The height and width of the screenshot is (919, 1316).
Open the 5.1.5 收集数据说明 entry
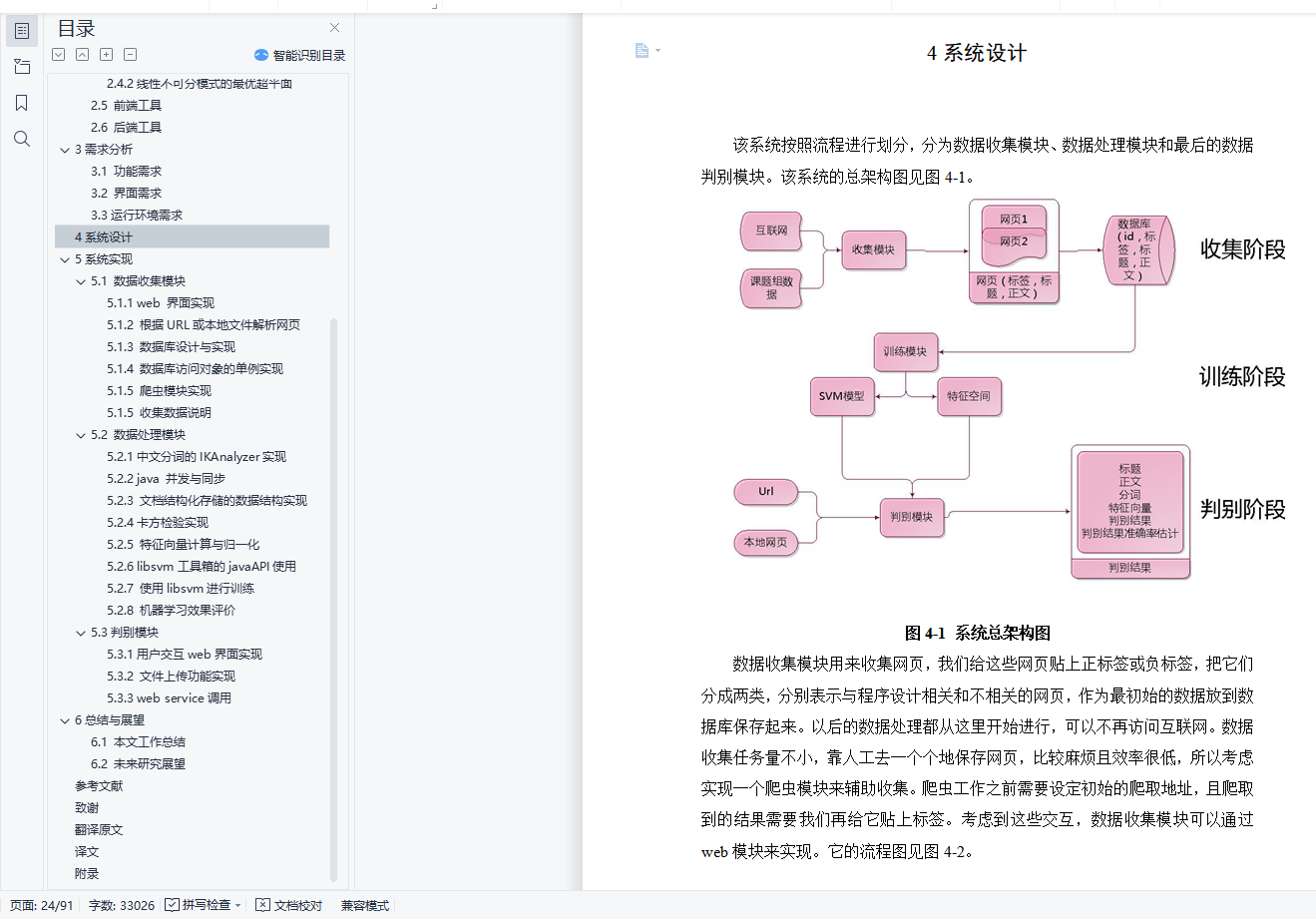(x=160, y=413)
